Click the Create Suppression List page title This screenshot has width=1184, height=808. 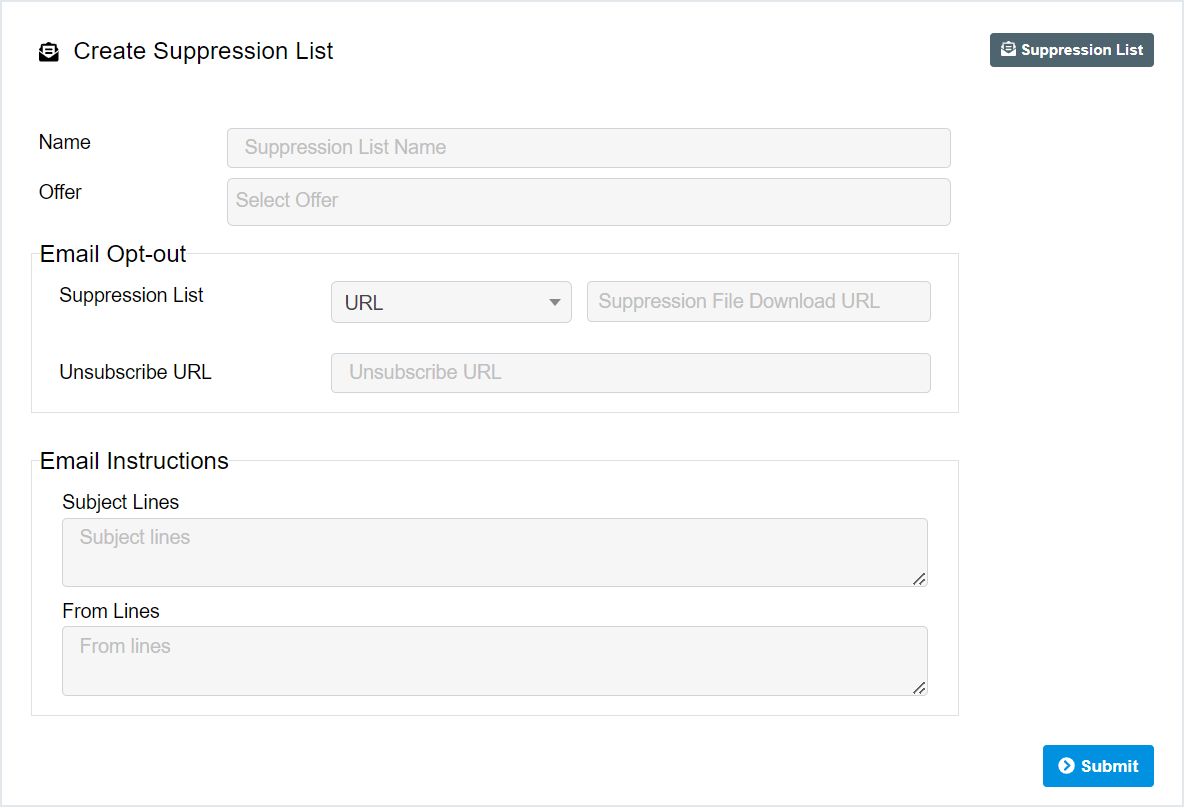(x=204, y=51)
